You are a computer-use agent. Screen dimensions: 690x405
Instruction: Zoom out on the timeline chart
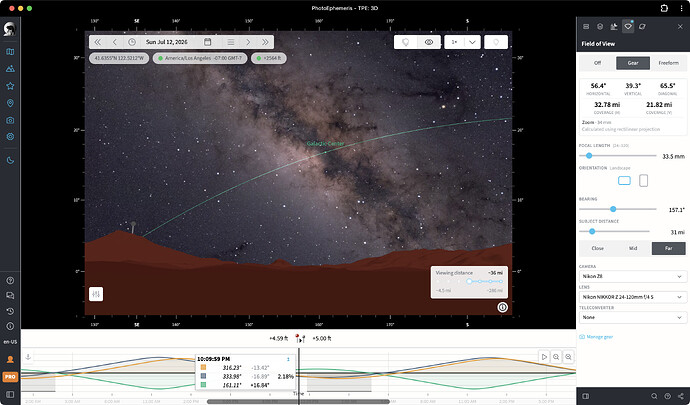[x=569, y=357]
